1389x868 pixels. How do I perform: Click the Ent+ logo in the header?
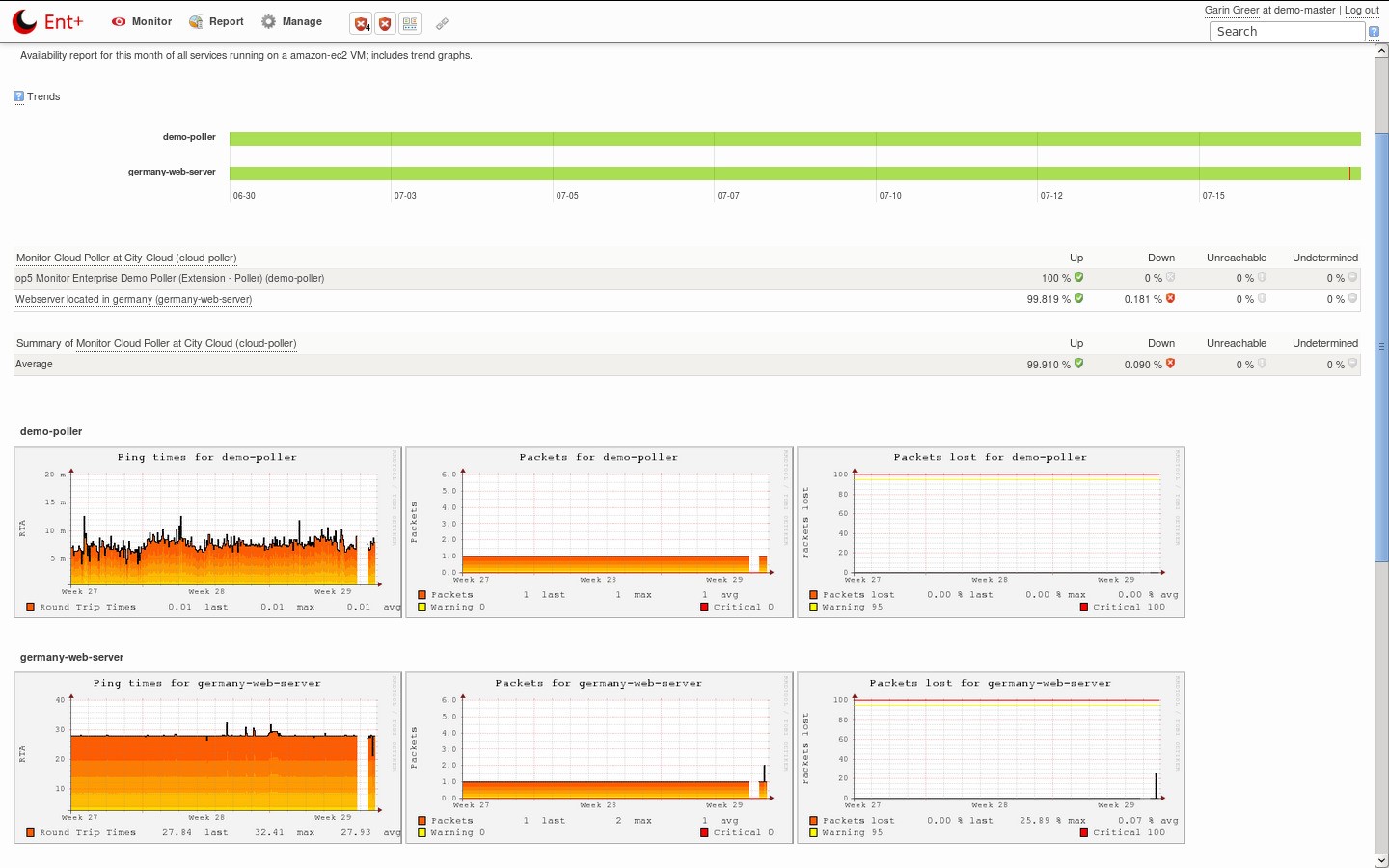[x=46, y=21]
